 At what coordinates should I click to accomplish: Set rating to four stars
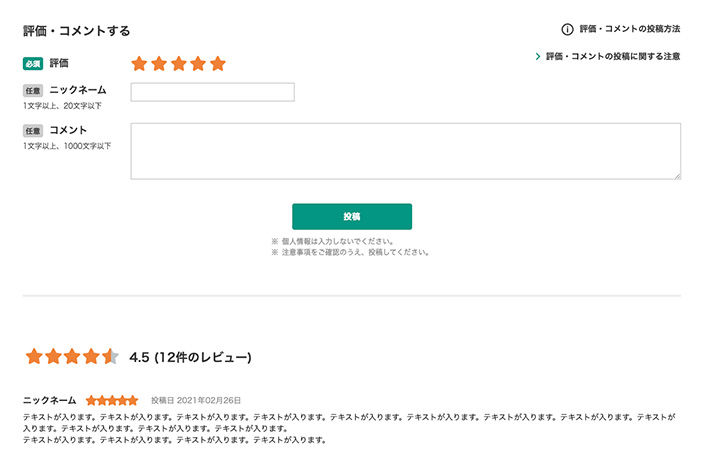[198, 64]
